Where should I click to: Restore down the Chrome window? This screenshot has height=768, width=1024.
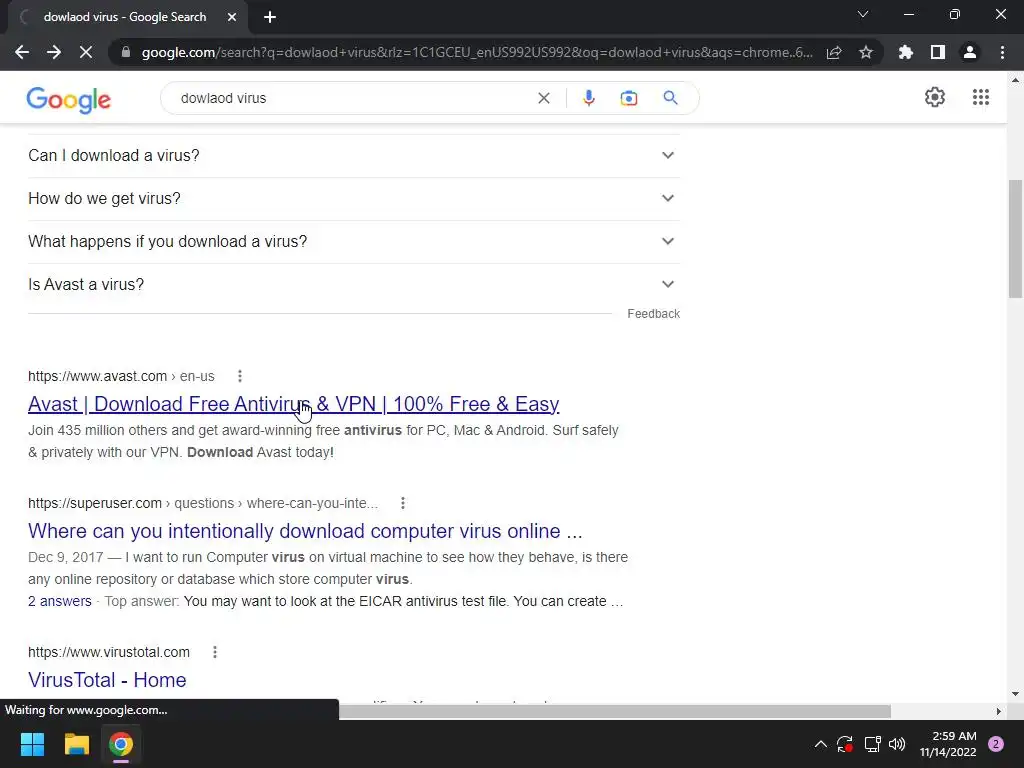(x=955, y=14)
